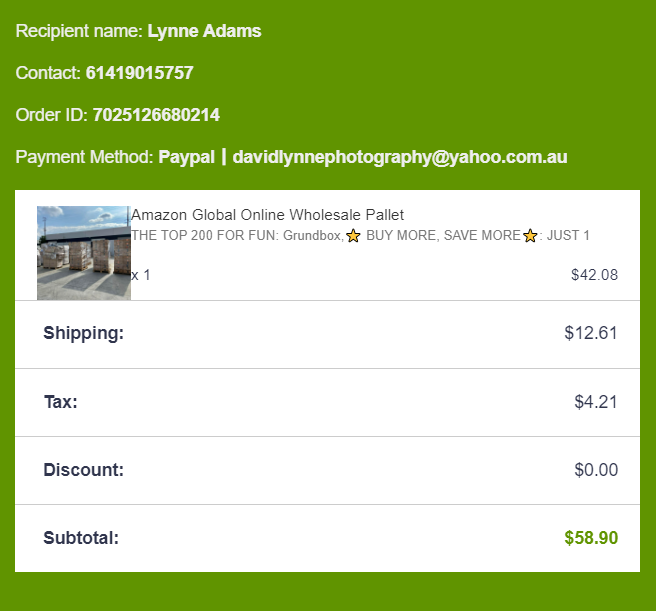656x611 pixels.
Task: Click the discount amount $0.00
Action: [596, 470]
